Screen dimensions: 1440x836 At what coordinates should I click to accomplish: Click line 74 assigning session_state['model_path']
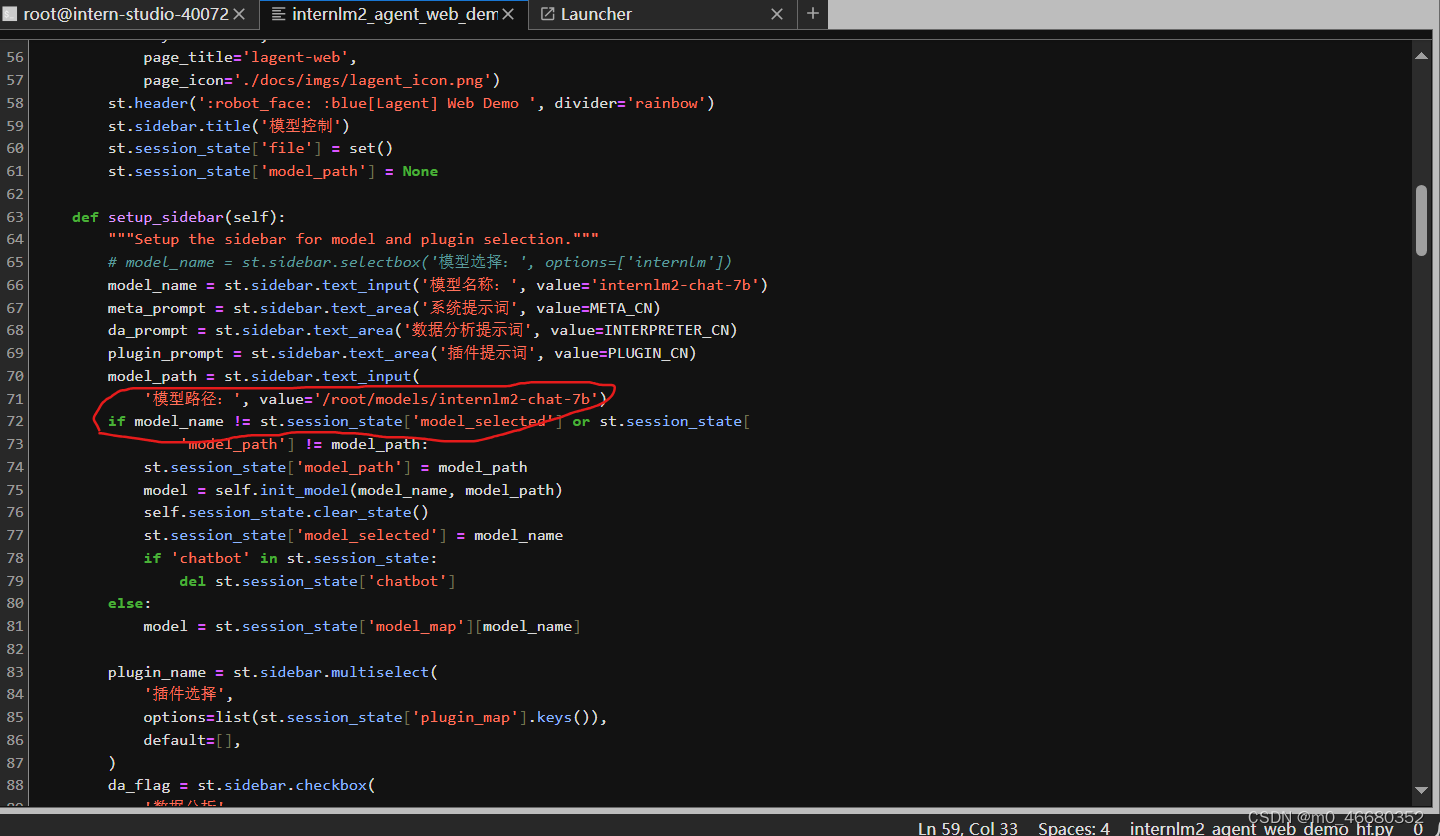pyautogui.click(x=335, y=467)
